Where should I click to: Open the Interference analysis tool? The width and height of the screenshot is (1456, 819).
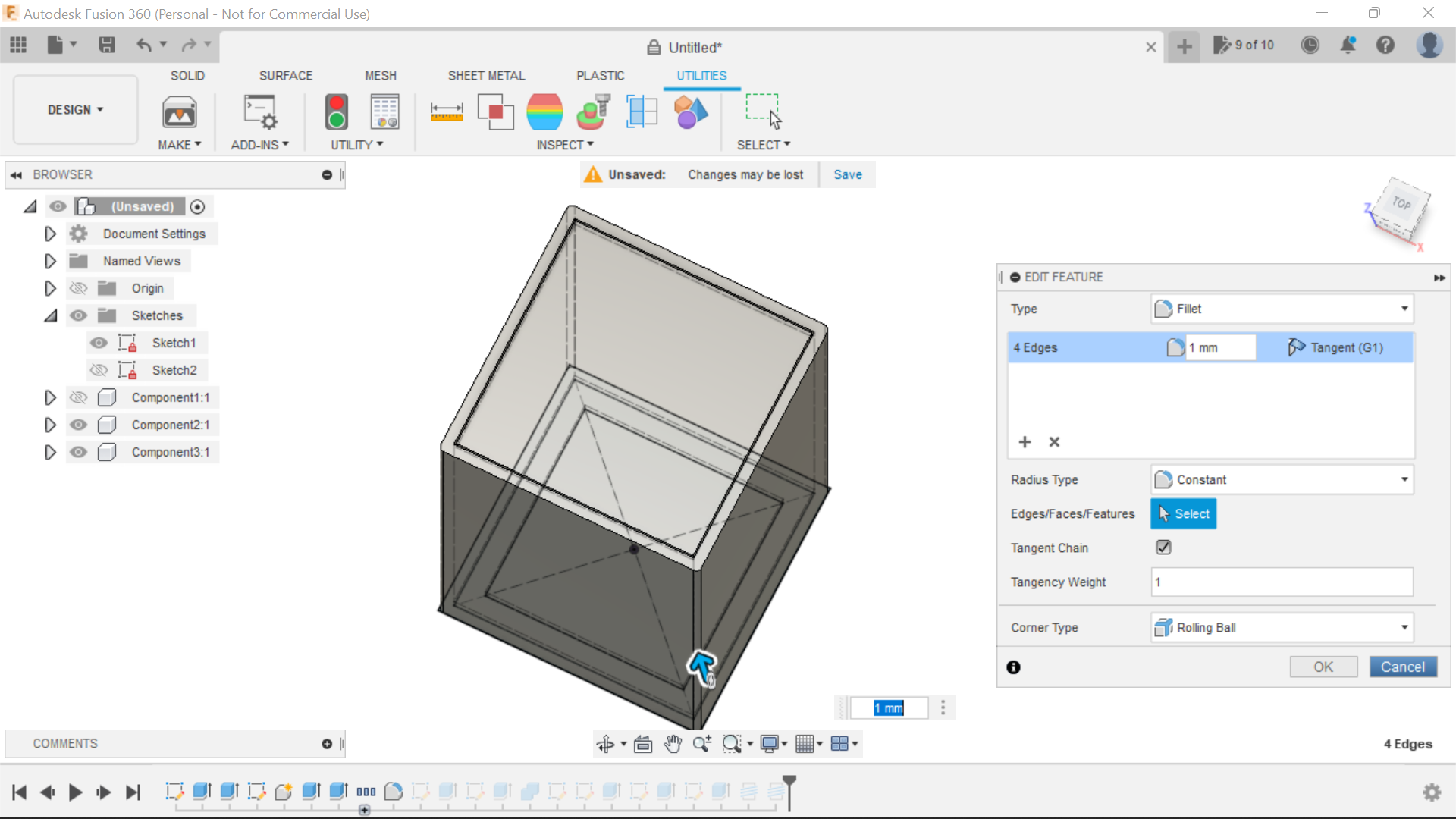(x=495, y=111)
